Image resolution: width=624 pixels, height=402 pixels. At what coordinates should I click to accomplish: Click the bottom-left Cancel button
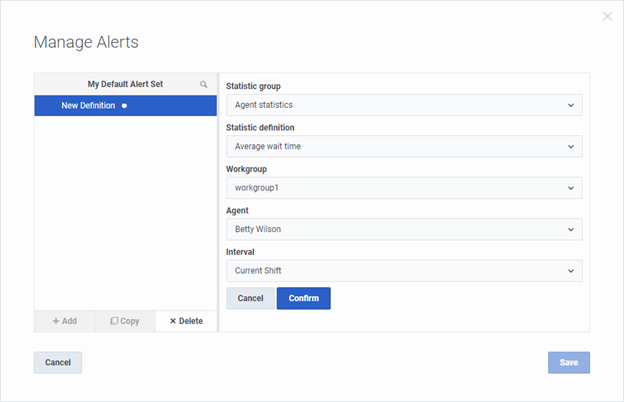point(58,362)
